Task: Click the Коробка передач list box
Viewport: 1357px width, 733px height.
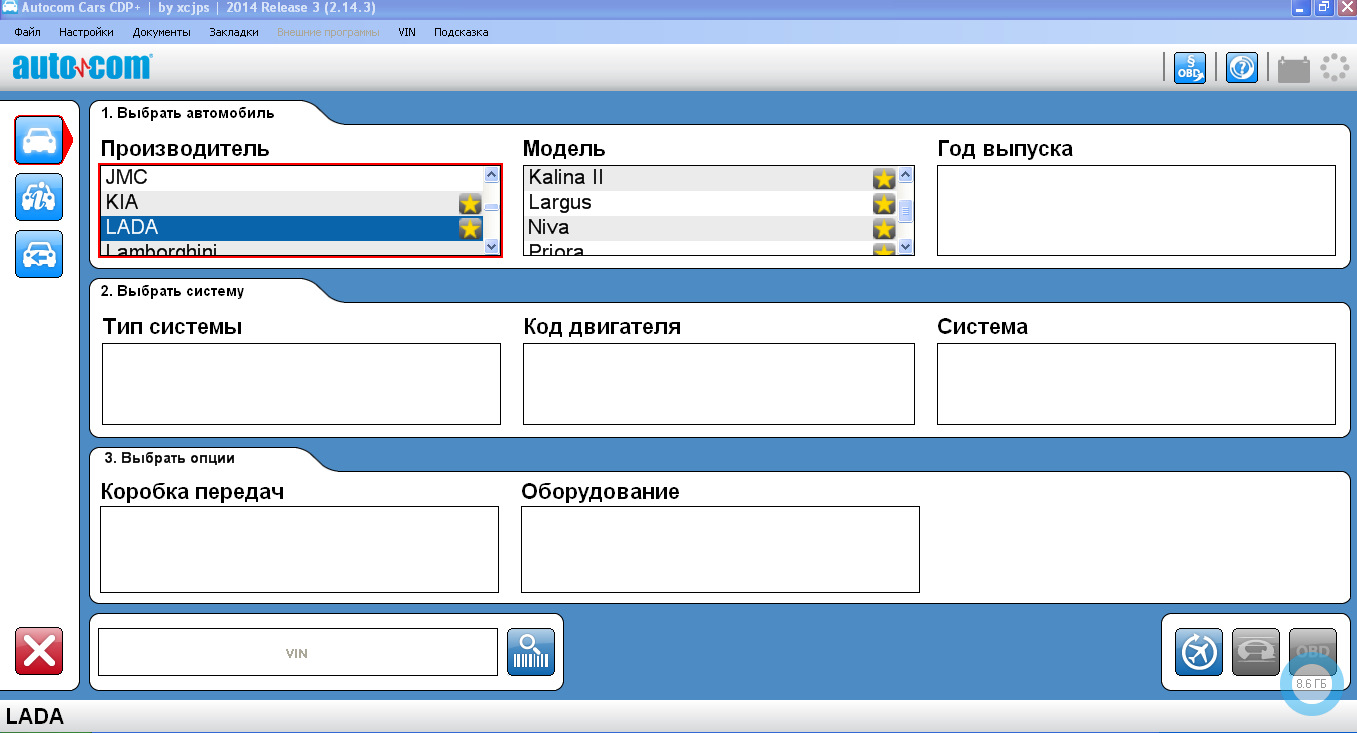Action: 299,549
